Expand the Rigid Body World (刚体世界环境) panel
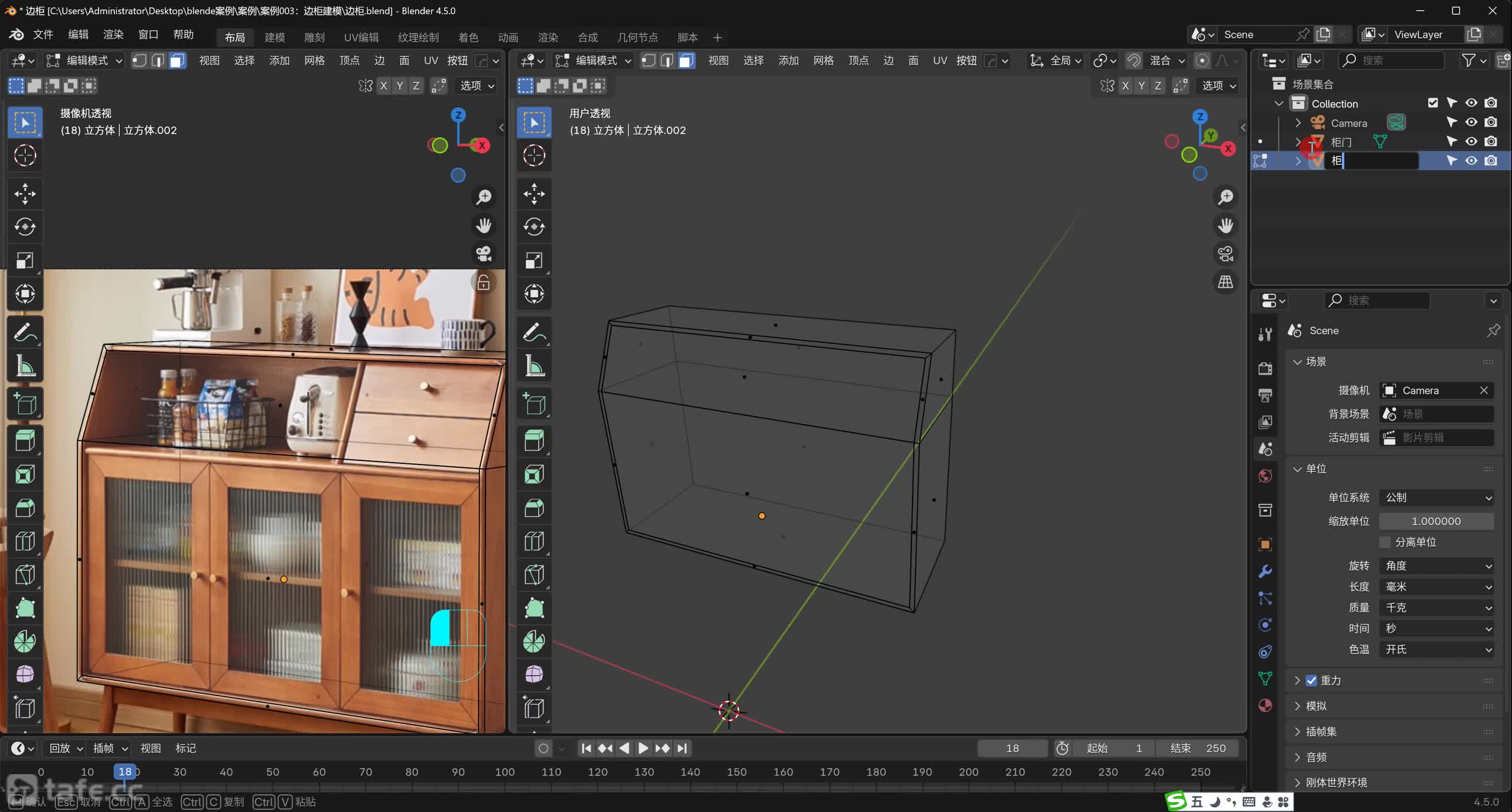The height and width of the screenshot is (812, 1512). (1336, 782)
